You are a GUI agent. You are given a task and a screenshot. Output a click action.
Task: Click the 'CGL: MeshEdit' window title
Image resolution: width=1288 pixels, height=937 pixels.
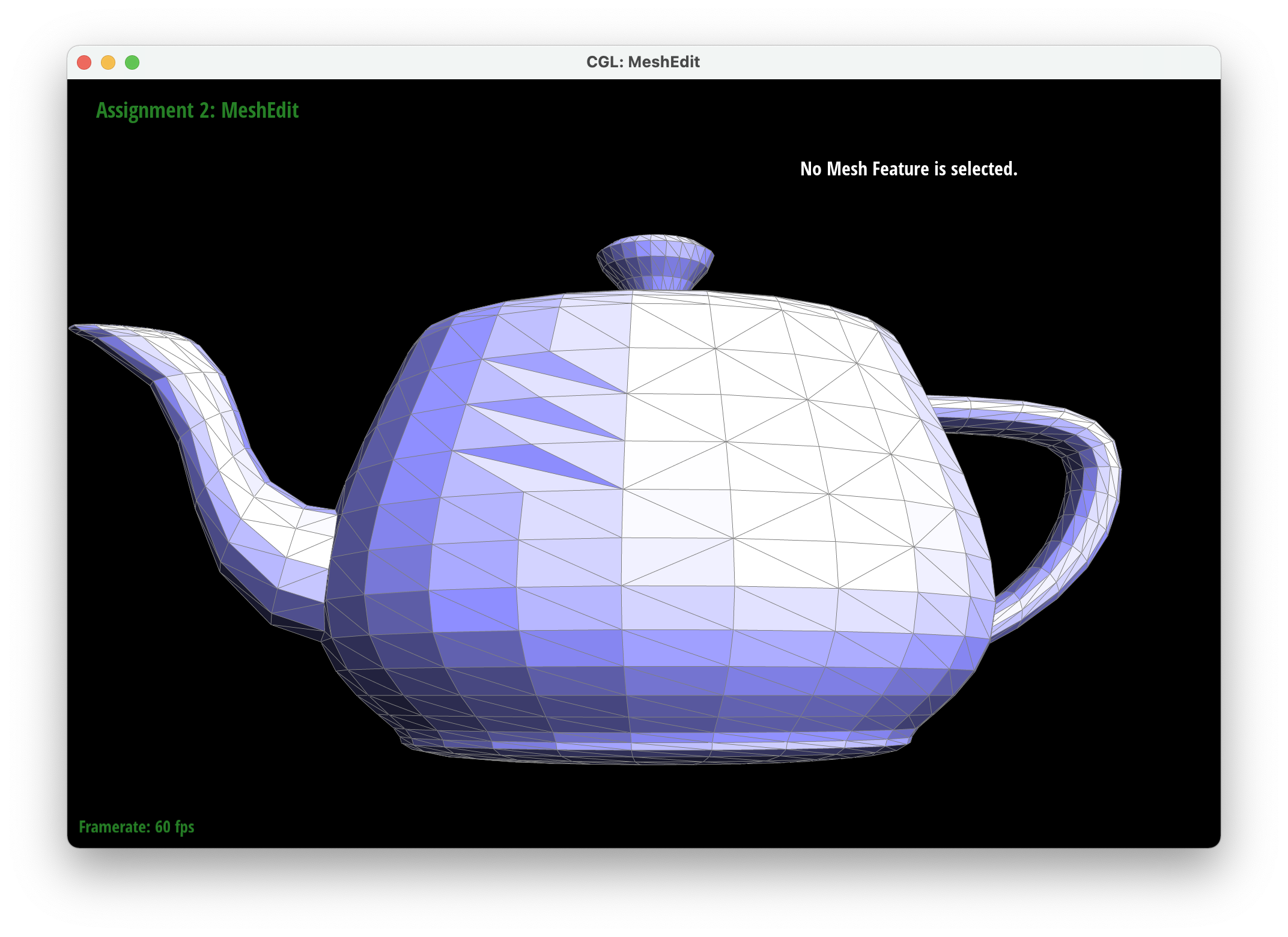(x=643, y=62)
